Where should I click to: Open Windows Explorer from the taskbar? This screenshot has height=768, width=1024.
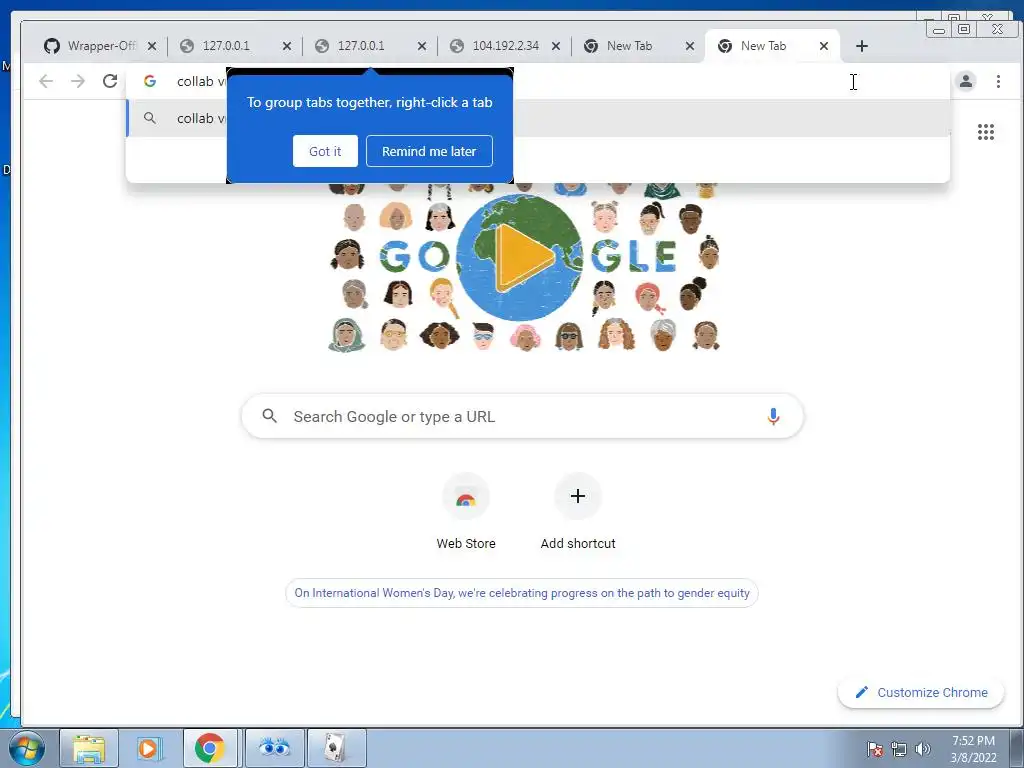pos(89,748)
